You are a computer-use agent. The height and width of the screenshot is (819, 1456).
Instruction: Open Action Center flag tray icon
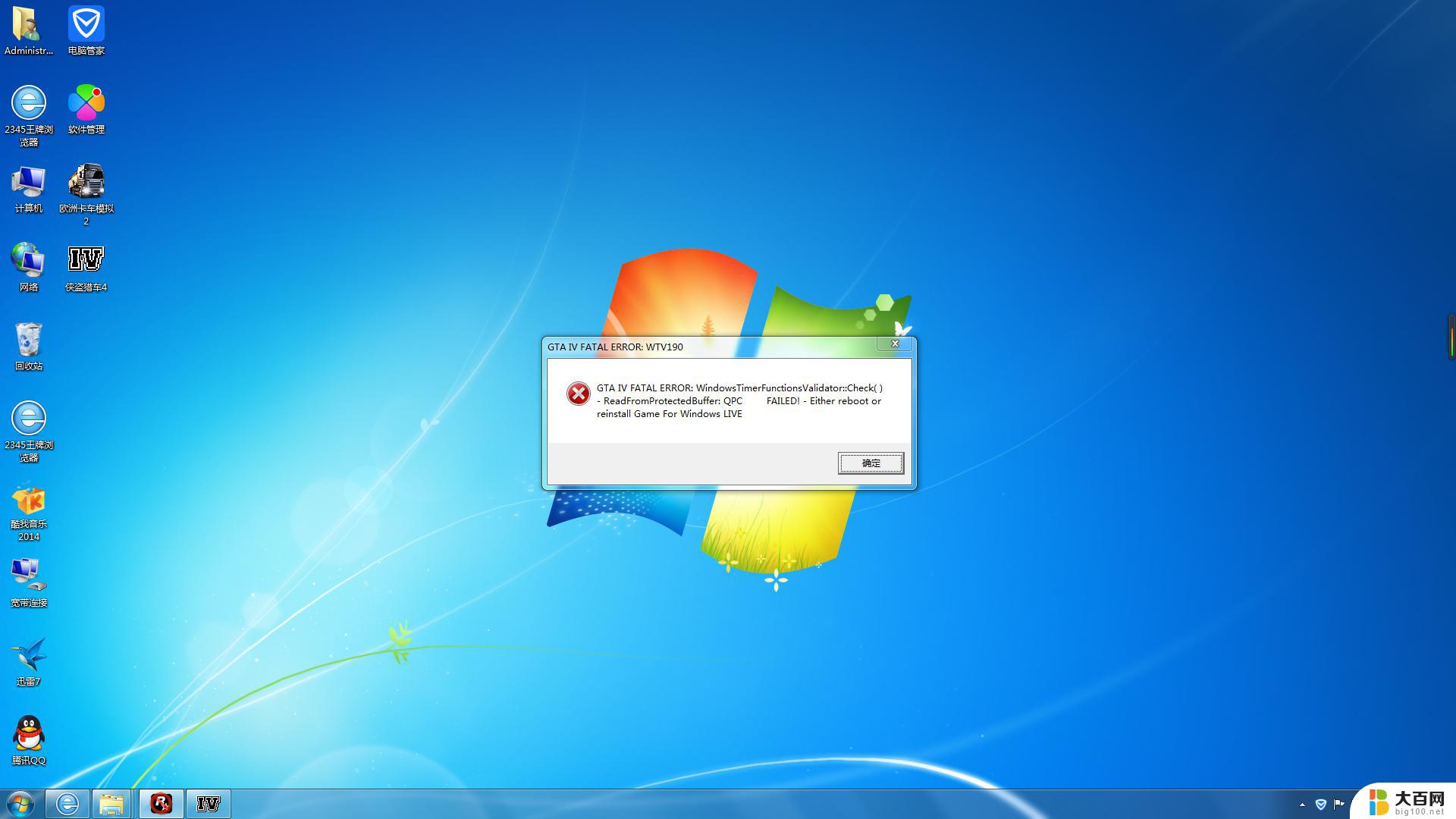pyautogui.click(x=1338, y=804)
